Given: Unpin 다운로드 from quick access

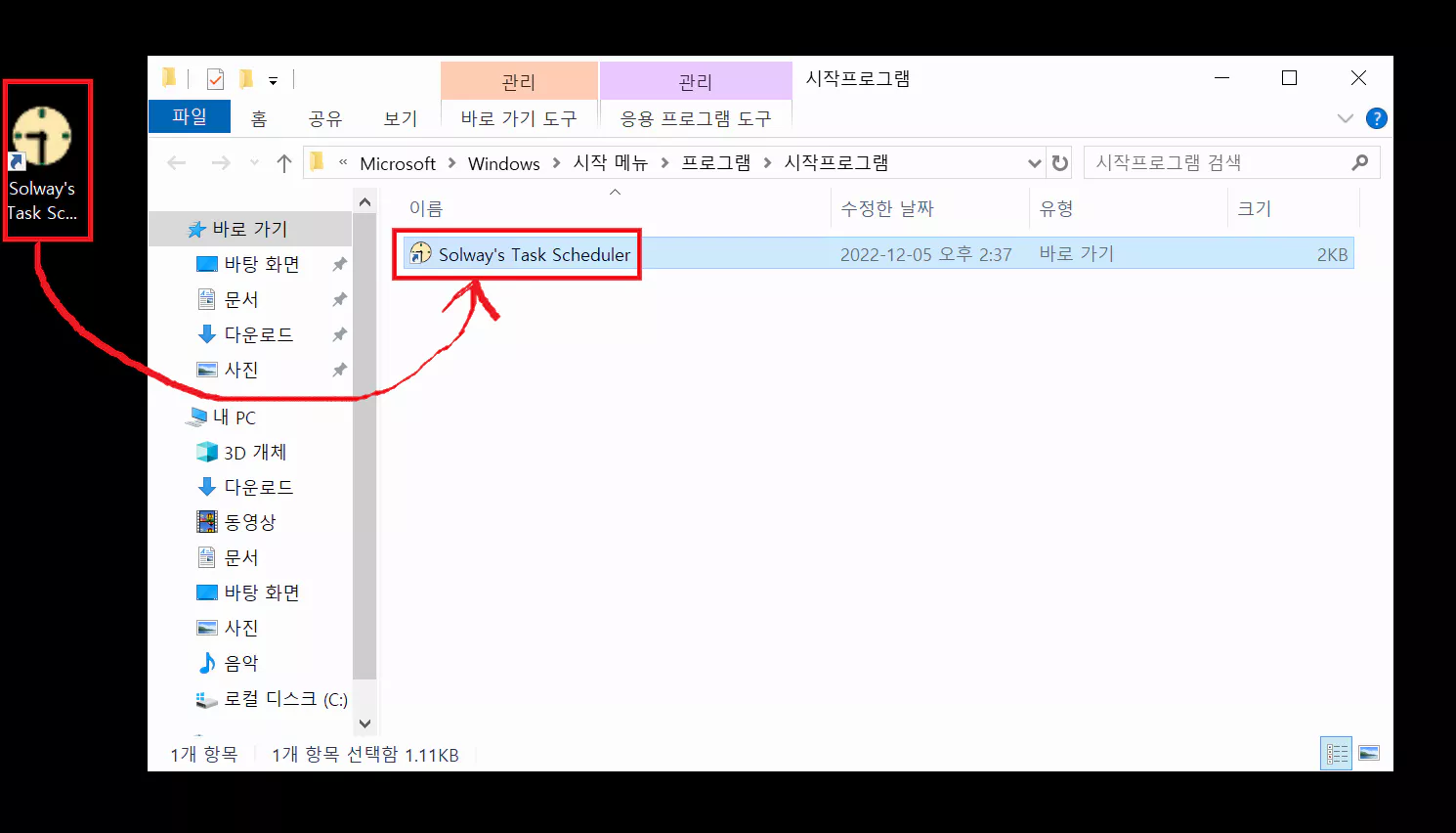Looking at the screenshot, I should pos(339,334).
